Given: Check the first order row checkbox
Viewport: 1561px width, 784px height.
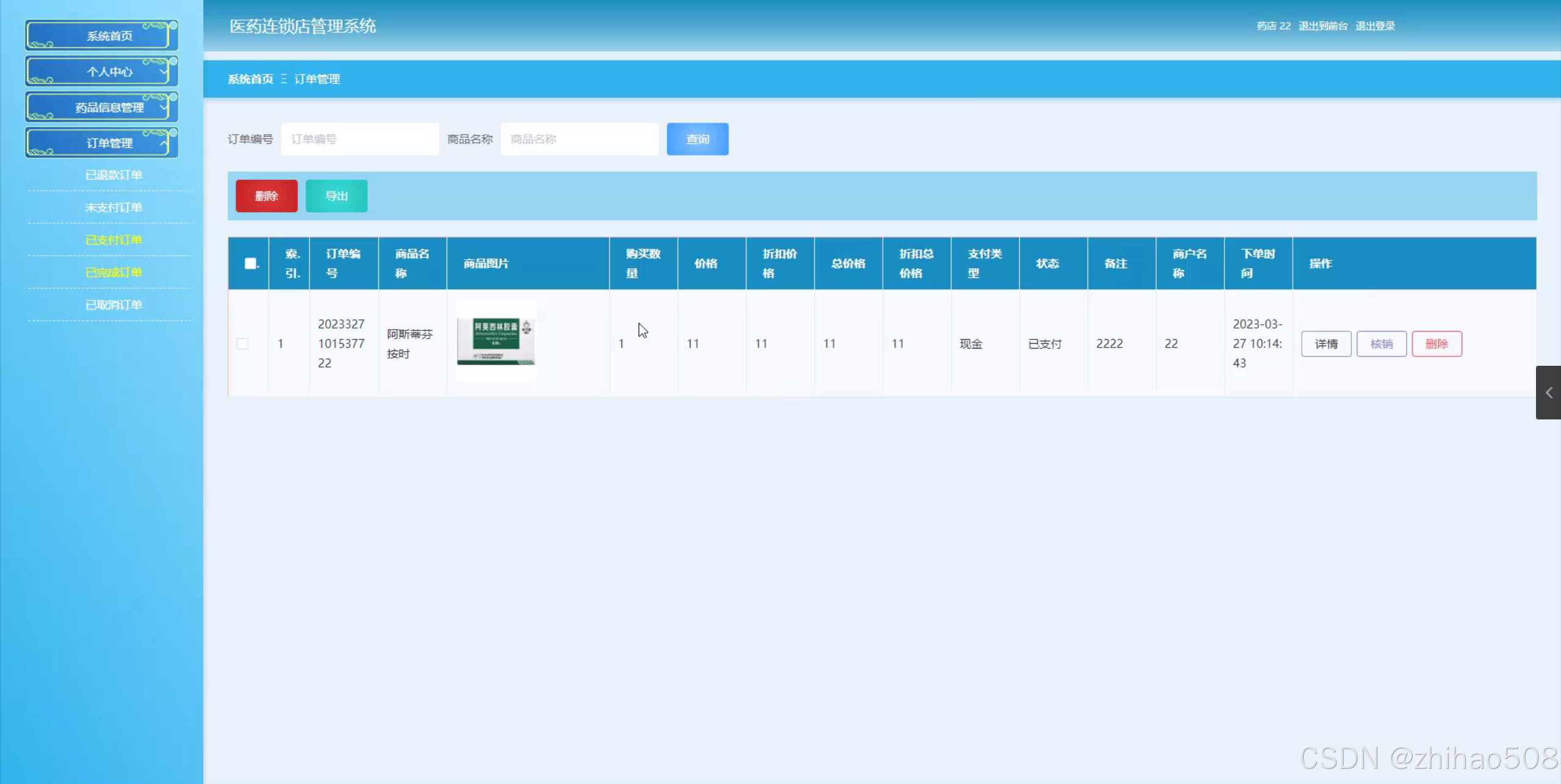Looking at the screenshot, I should [x=242, y=344].
